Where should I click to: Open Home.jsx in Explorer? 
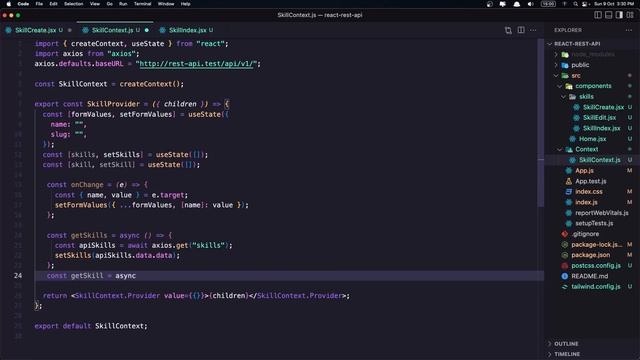[x=592, y=139]
